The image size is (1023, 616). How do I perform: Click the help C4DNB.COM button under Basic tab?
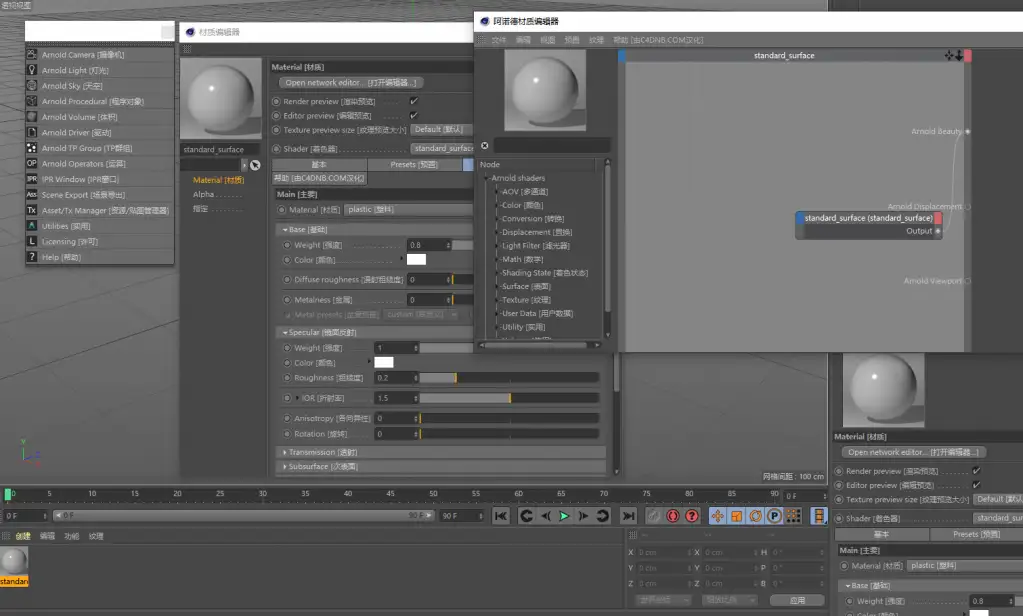320,178
